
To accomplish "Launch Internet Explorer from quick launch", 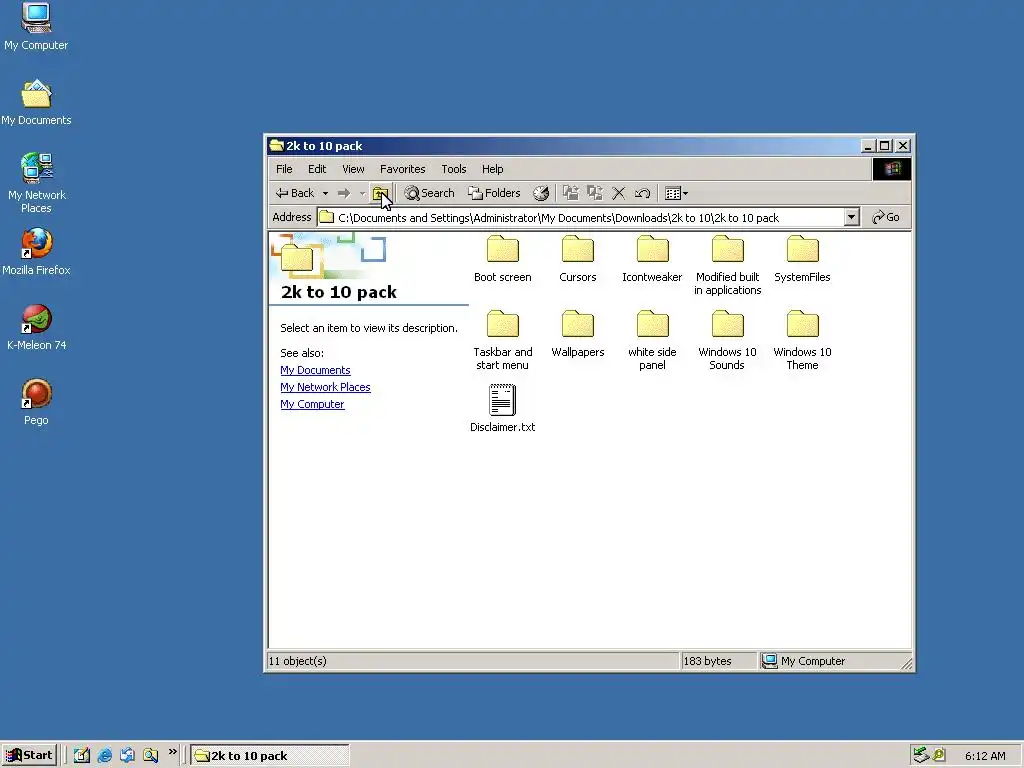I will (x=104, y=756).
